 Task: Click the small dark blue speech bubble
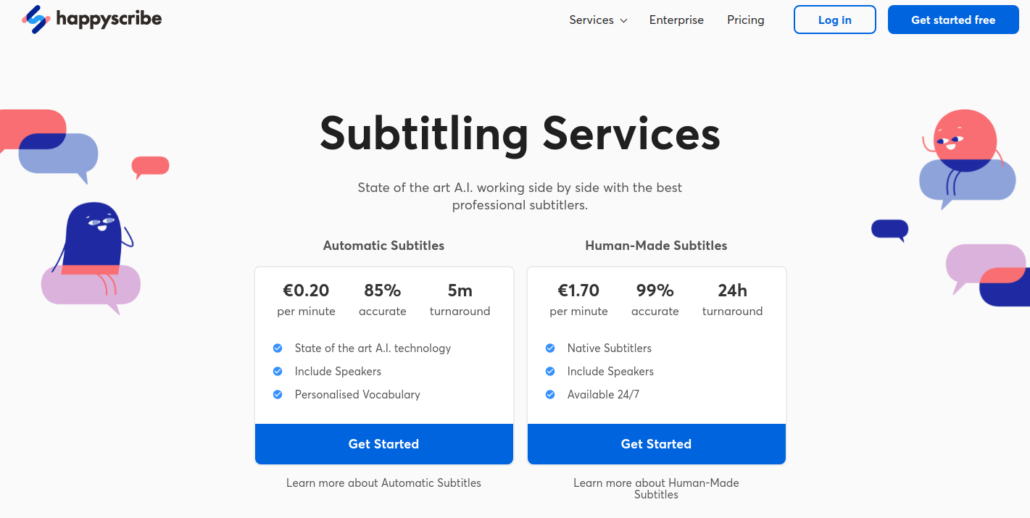click(x=890, y=230)
